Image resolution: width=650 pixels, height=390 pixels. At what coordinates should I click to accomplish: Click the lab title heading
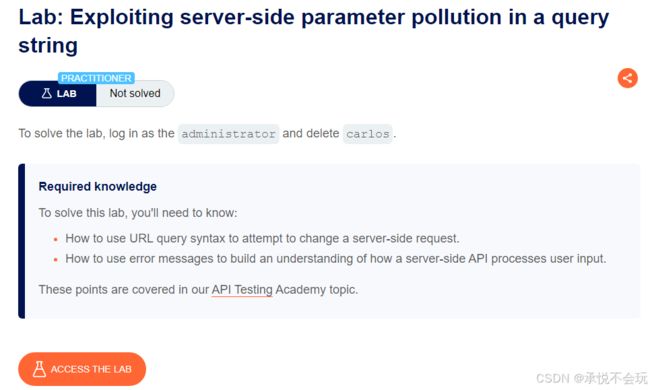pyautogui.click(x=314, y=31)
